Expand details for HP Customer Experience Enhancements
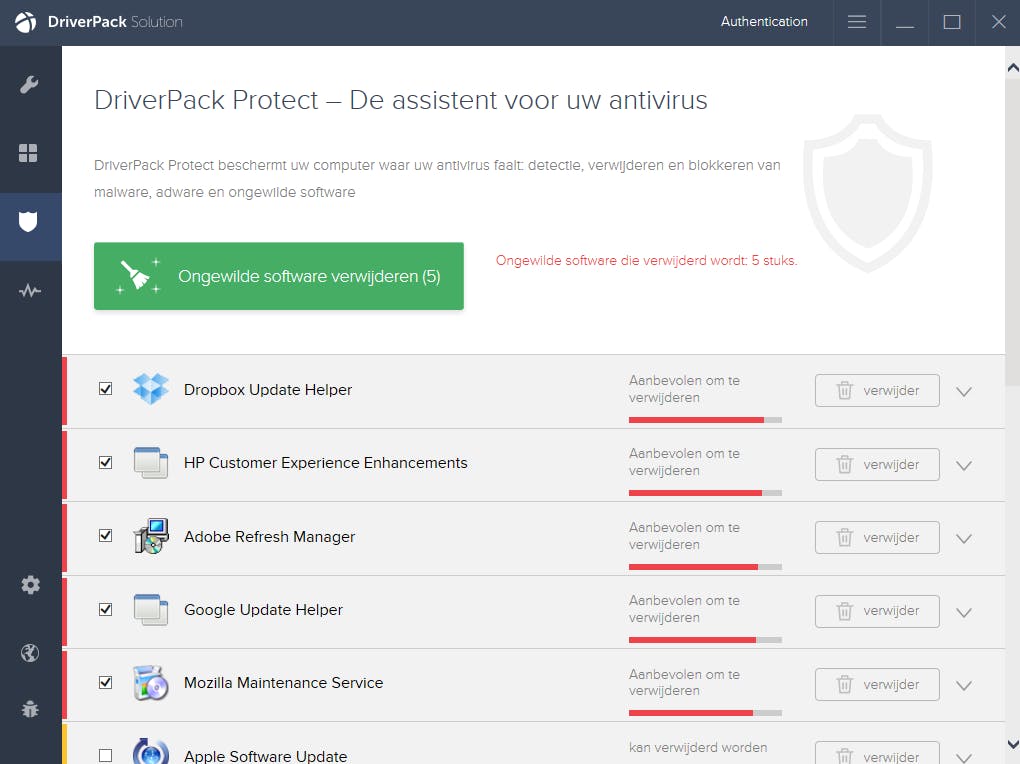The image size is (1020, 764). click(x=964, y=465)
